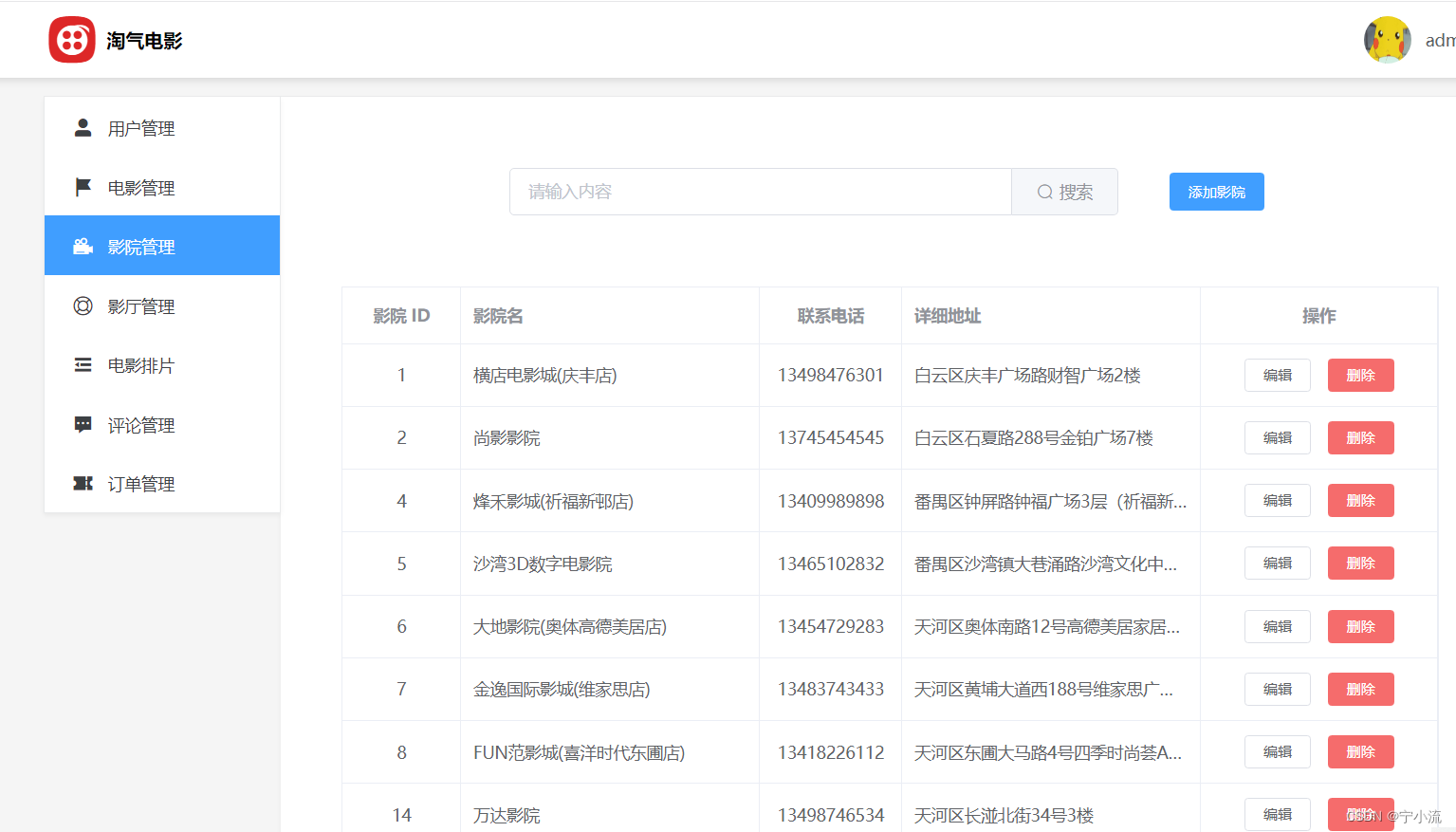The image size is (1456, 832).
Task: Select cinema name 金逸国际影城(维家思店)
Action: click(x=562, y=690)
